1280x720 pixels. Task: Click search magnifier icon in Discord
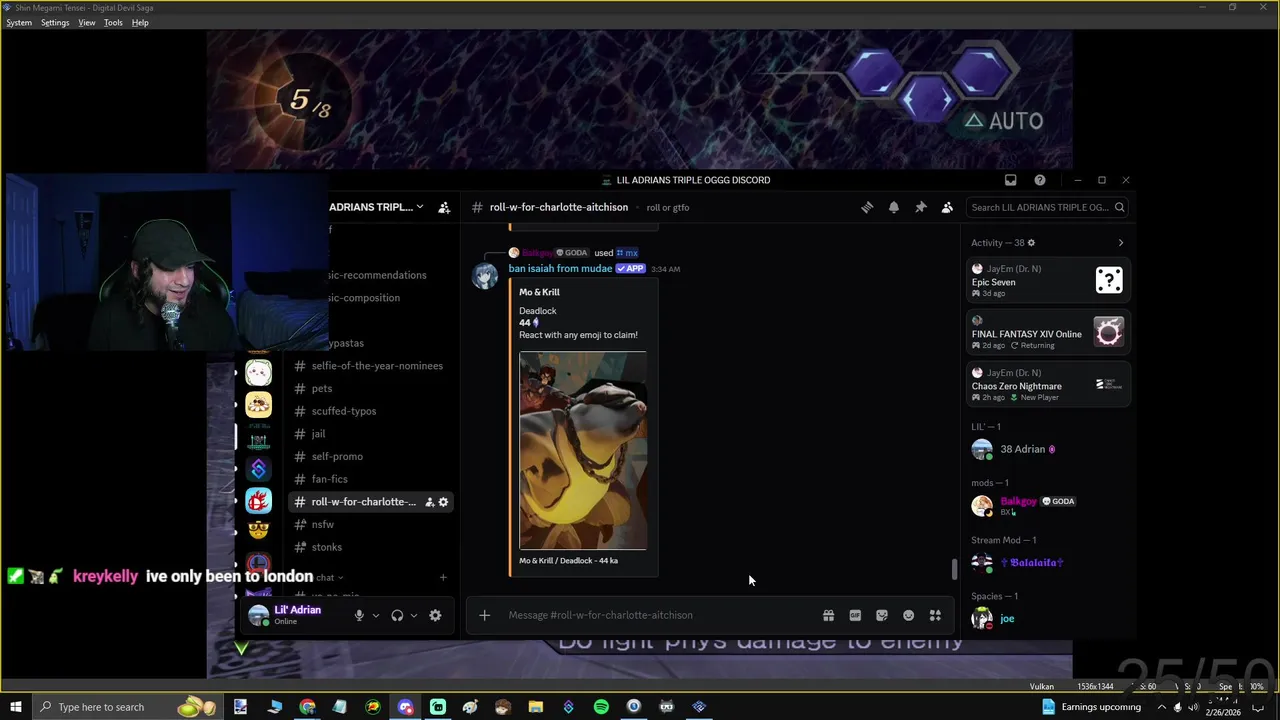pos(1119,207)
